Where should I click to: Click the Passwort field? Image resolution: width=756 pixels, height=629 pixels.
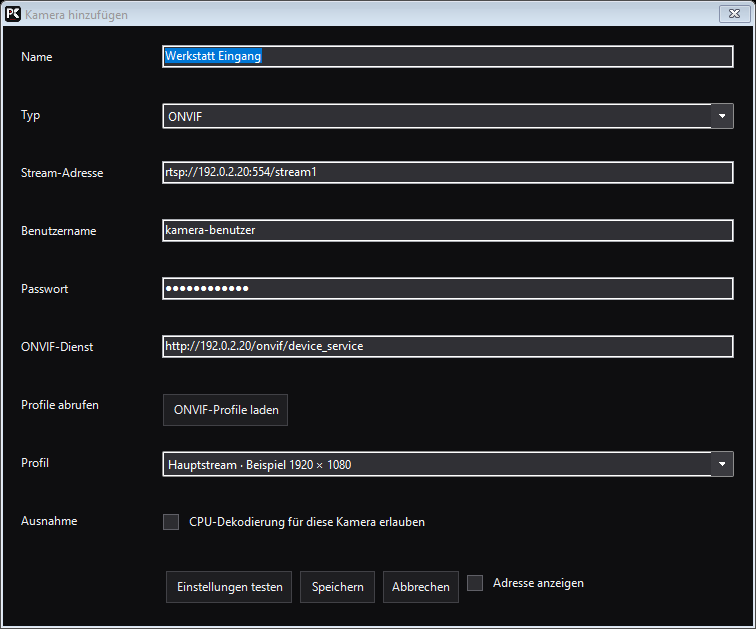448,288
